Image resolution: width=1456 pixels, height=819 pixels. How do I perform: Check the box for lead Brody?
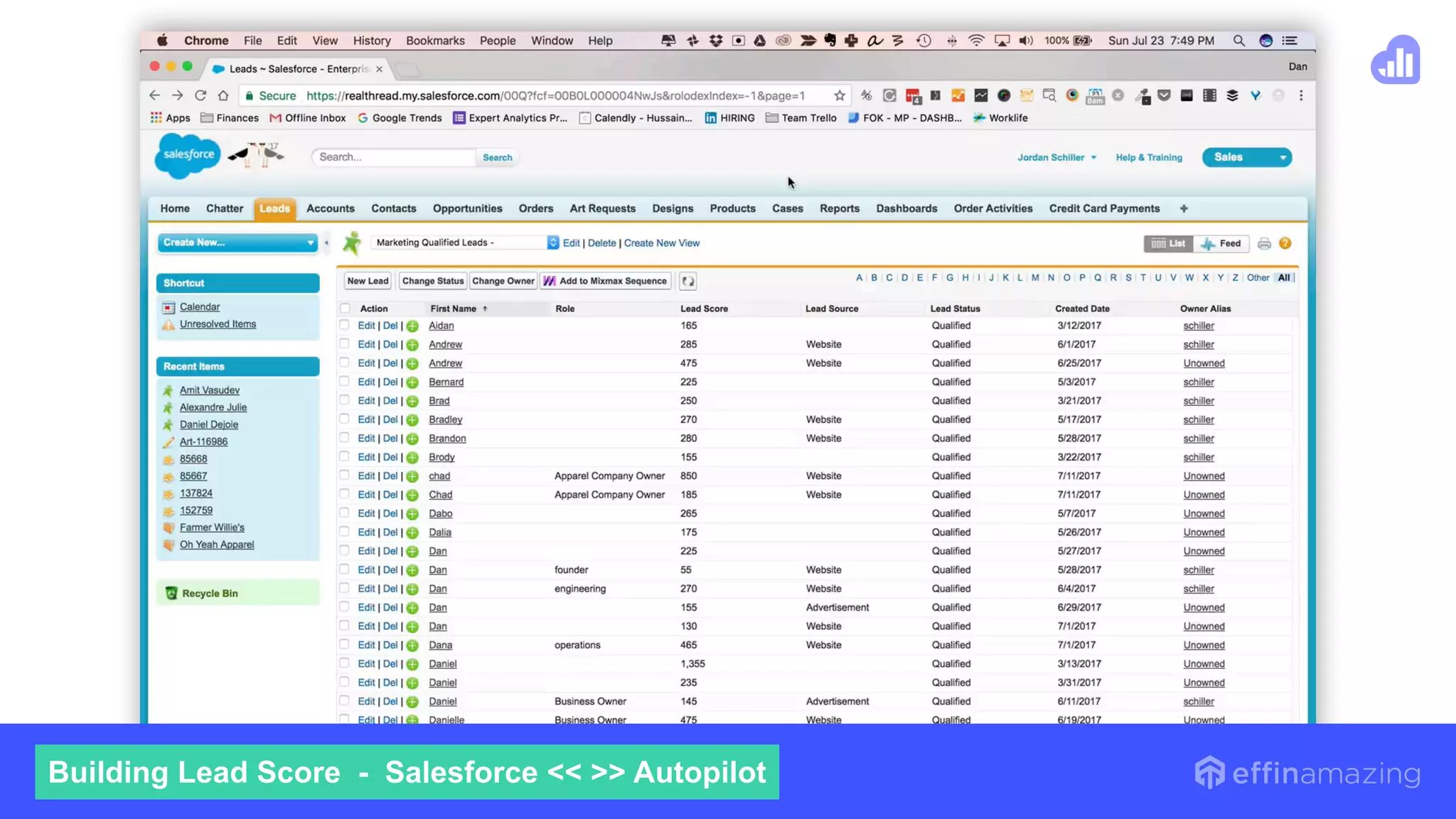click(345, 456)
